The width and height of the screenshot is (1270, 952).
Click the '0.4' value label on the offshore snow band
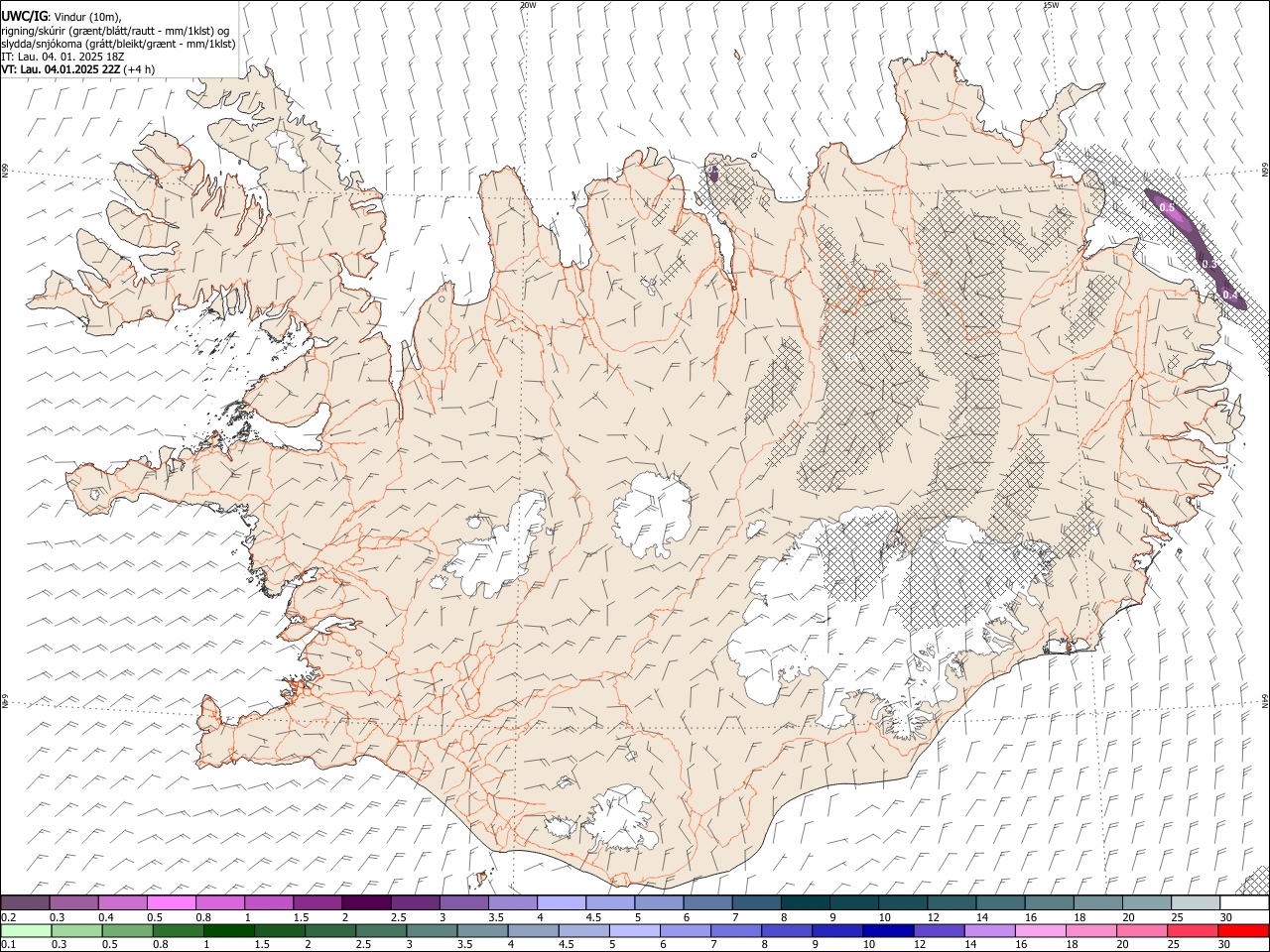click(1230, 296)
